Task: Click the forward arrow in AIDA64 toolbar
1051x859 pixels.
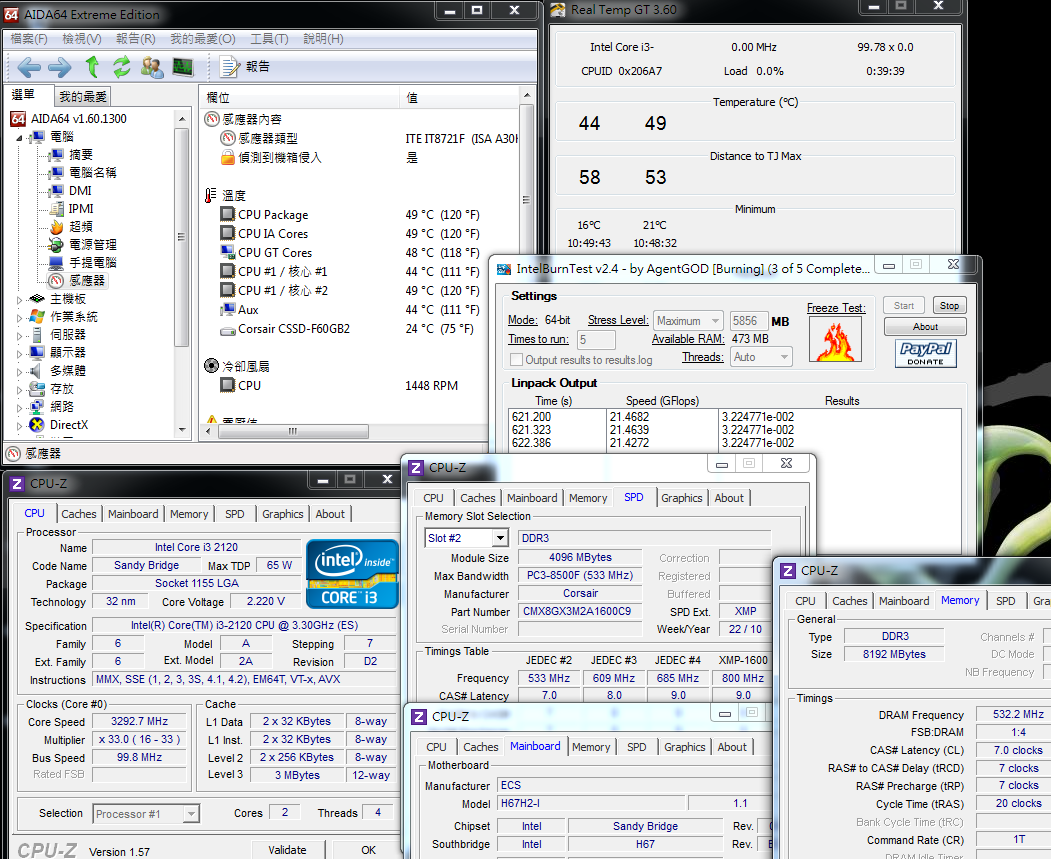Action: click(59, 67)
